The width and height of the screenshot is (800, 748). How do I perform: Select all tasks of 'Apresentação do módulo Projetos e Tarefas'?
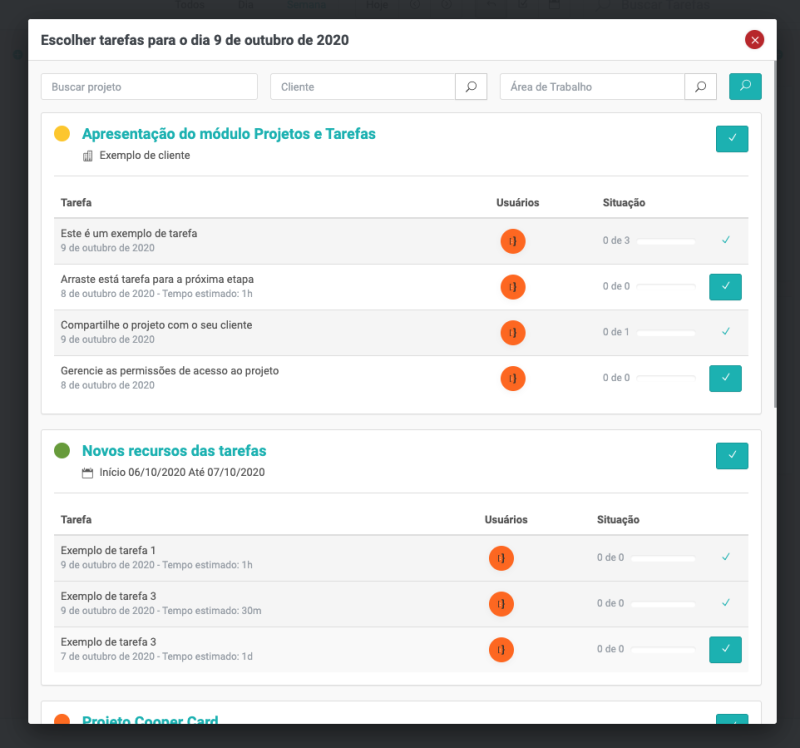(732, 139)
